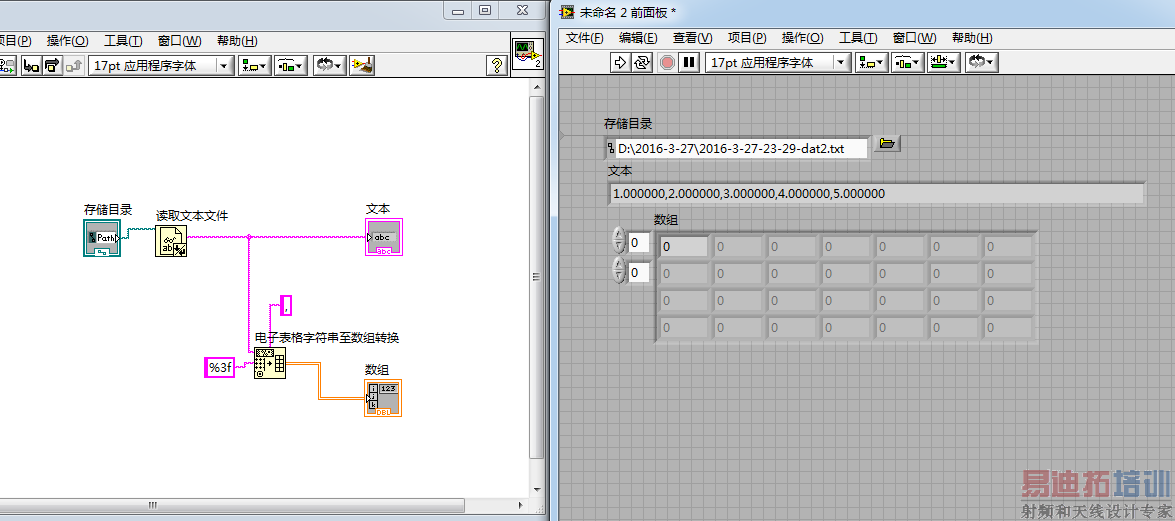1175x521 pixels.
Task: Click block diagram vertical scrollbar
Action: [x=537, y=276]
